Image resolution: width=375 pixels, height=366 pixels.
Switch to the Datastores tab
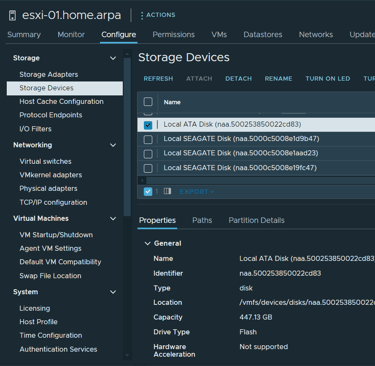263,35
